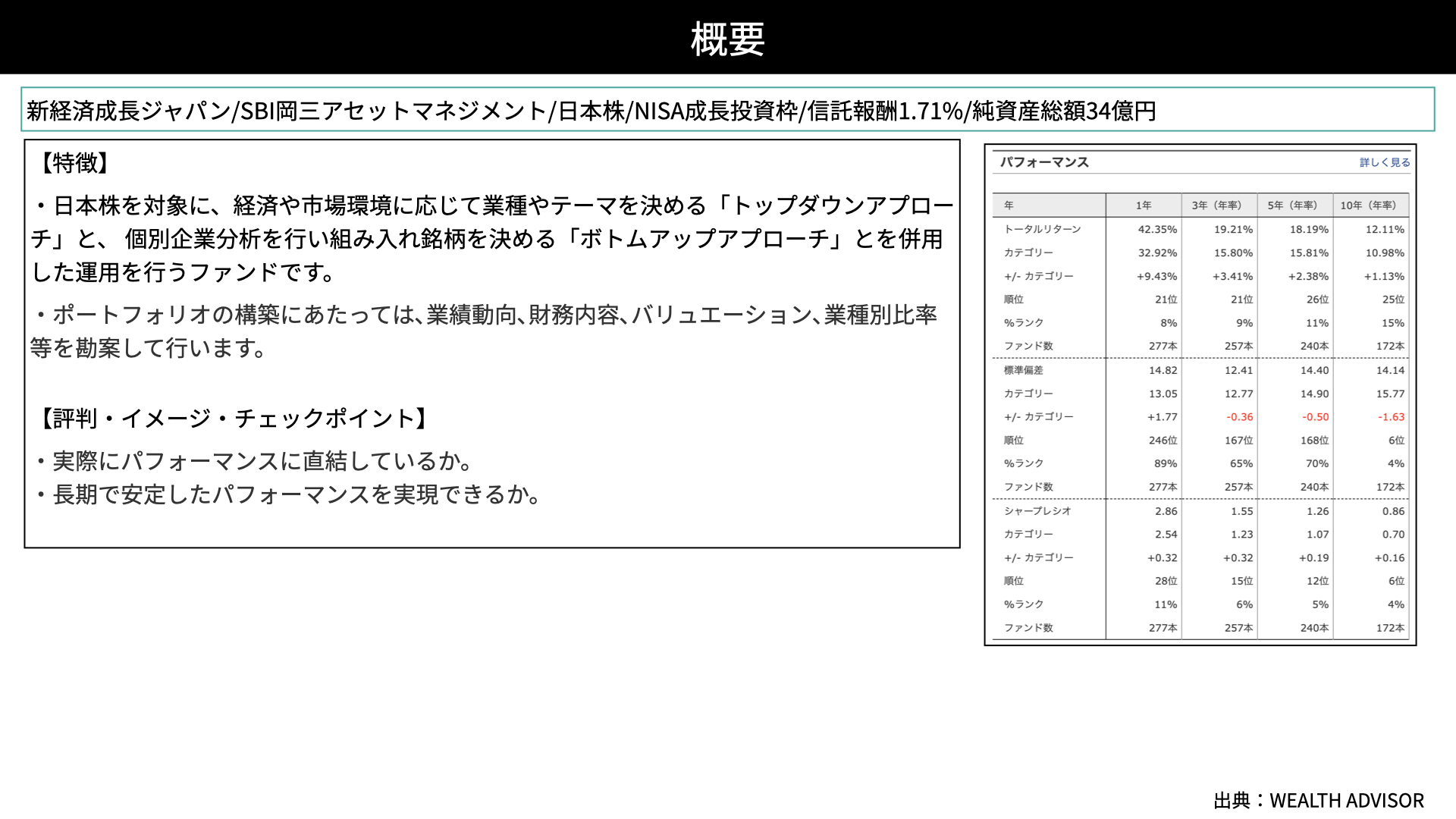
Task: Select the 28位 Sharpe rank value
Action: click(x=1166, y=581)
